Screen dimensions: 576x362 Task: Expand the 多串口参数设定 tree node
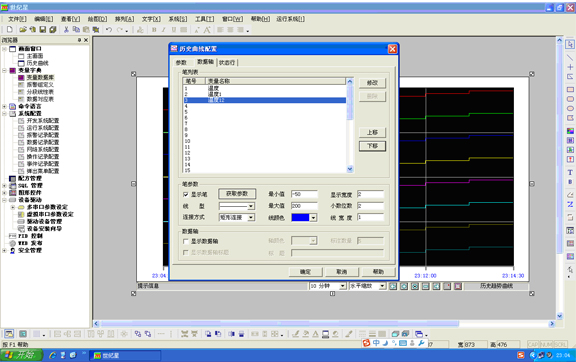click(x=12, y=207)
